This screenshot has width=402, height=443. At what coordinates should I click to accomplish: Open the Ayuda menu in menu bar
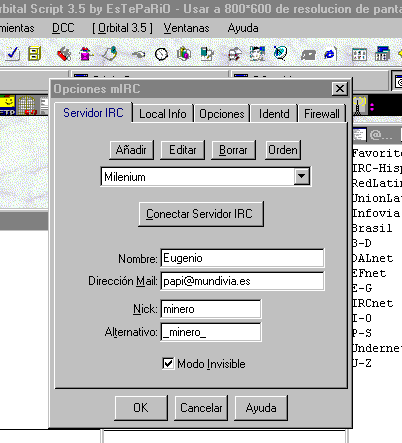coord(243,28)
